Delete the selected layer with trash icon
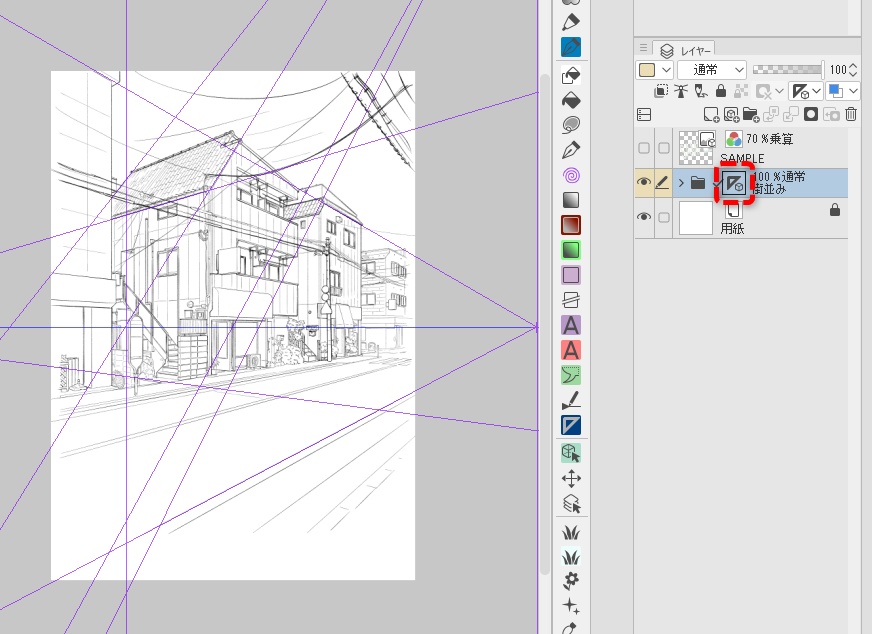Screen dimensions: 872x634 [851, 115]
